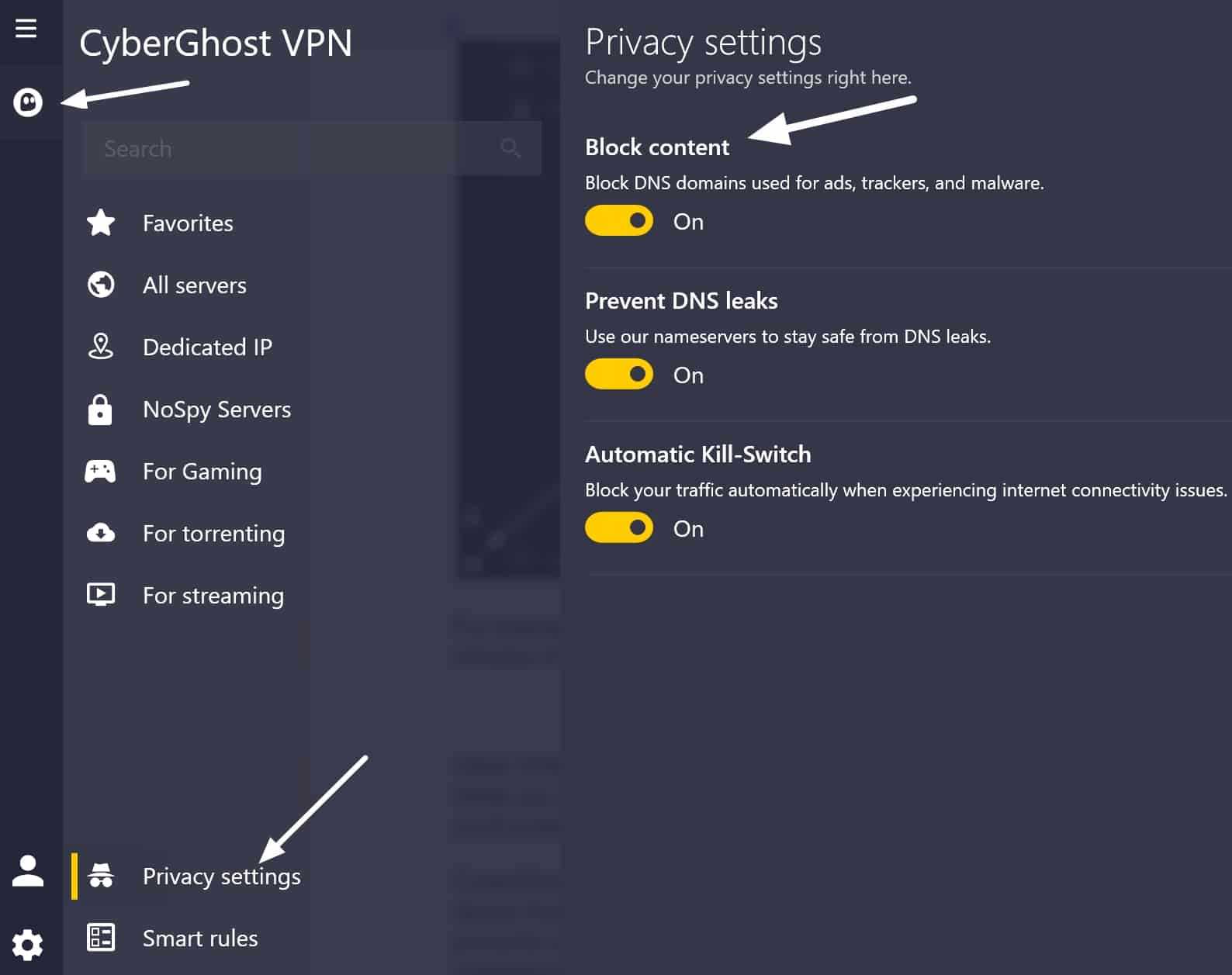Click the NoSpy Servers padlock icon
1232x975 pixels.
tap(100, 410)
